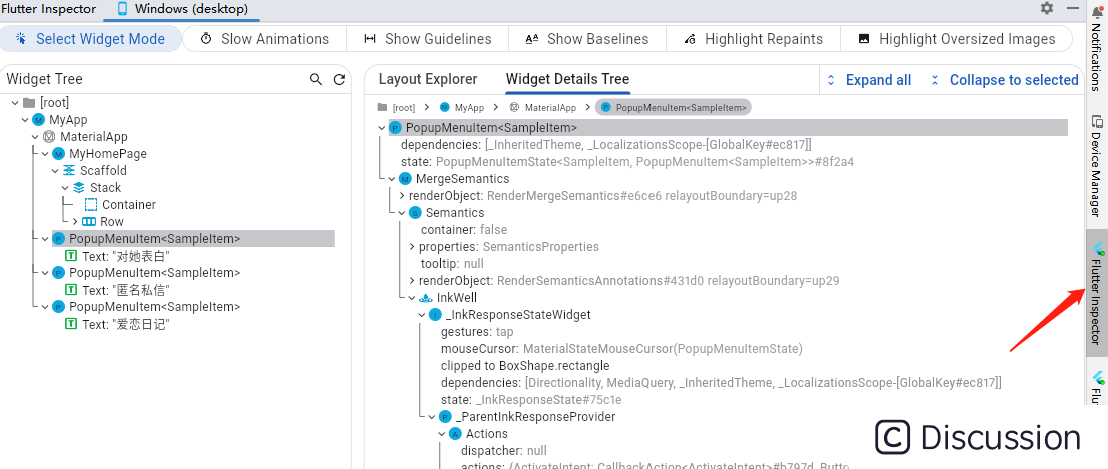Select the "tooltip: null" property row
The height and width of the screenshot is (469, 1108).
(452, 263)
